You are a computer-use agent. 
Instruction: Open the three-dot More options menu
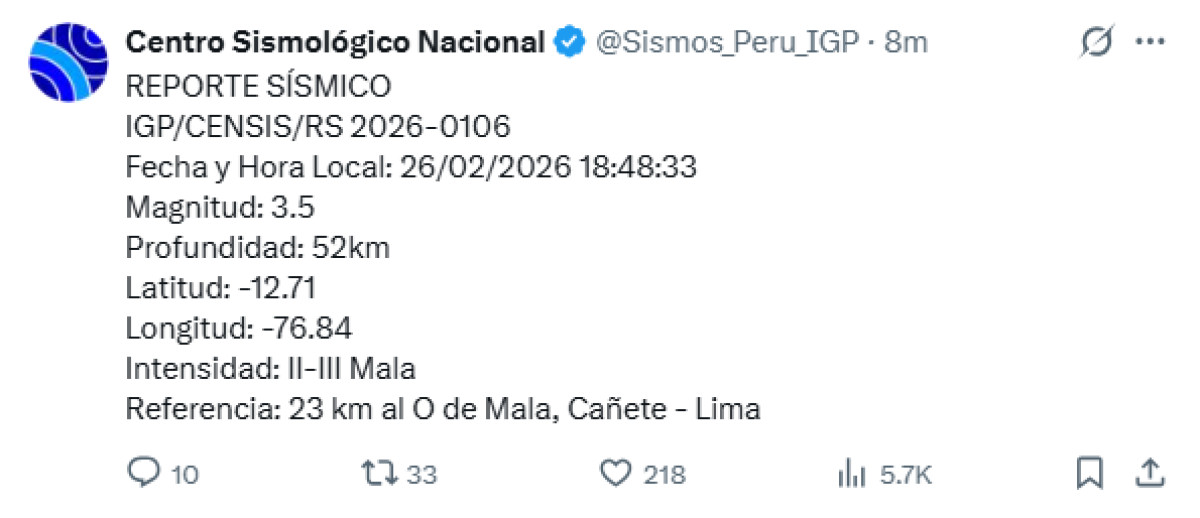1150,42
